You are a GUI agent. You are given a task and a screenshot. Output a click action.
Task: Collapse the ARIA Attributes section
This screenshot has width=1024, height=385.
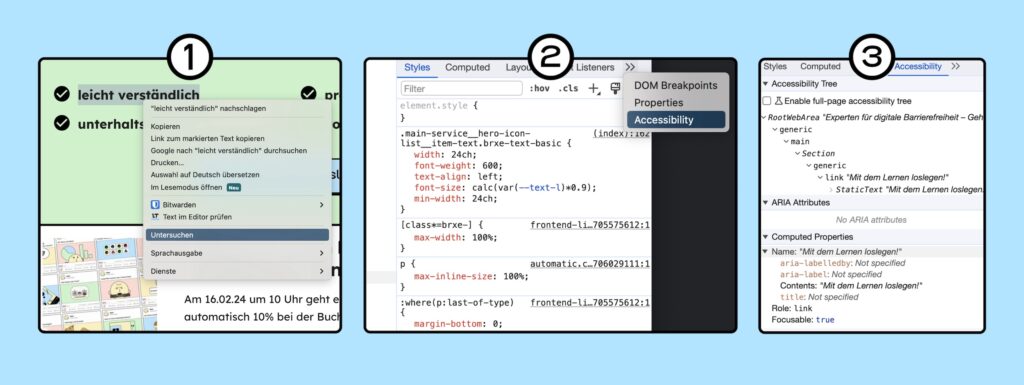point(765,203)
